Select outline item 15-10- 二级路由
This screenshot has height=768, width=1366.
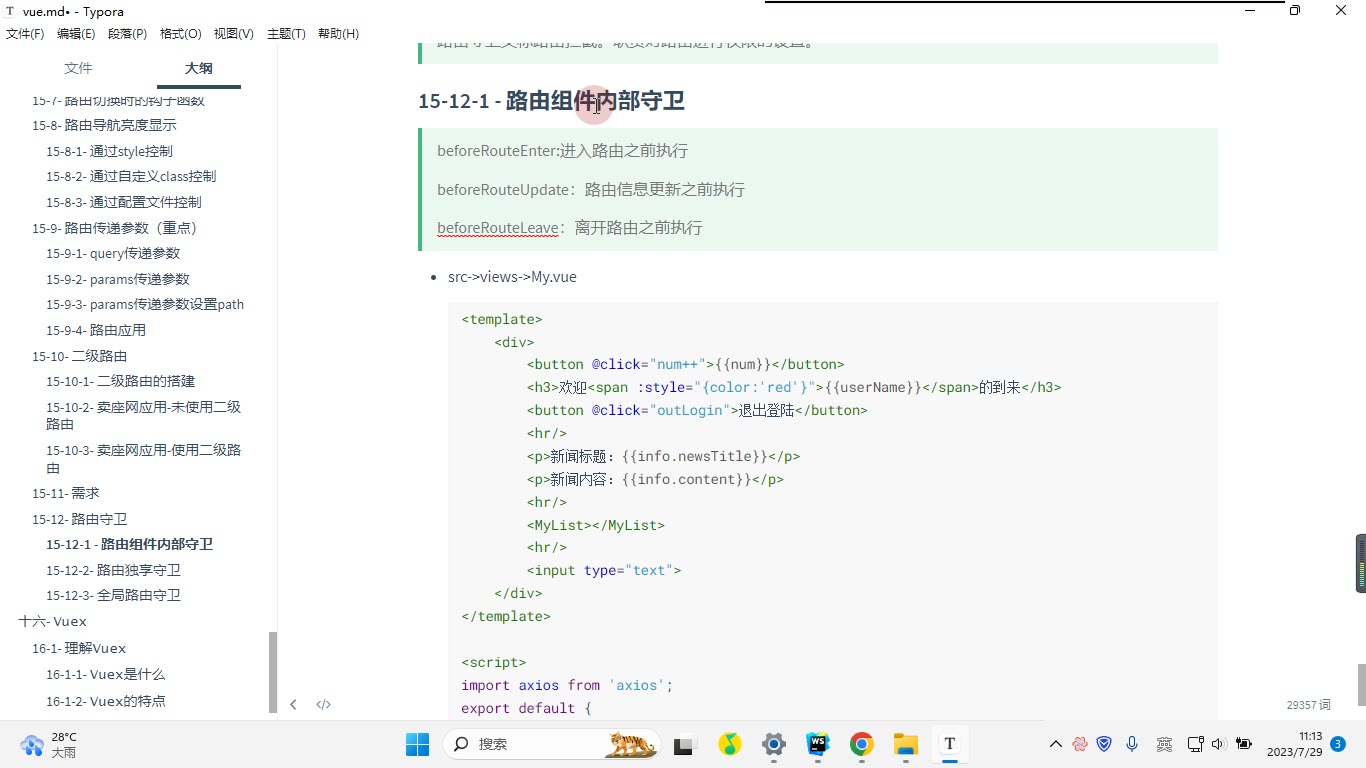(79, 356)
